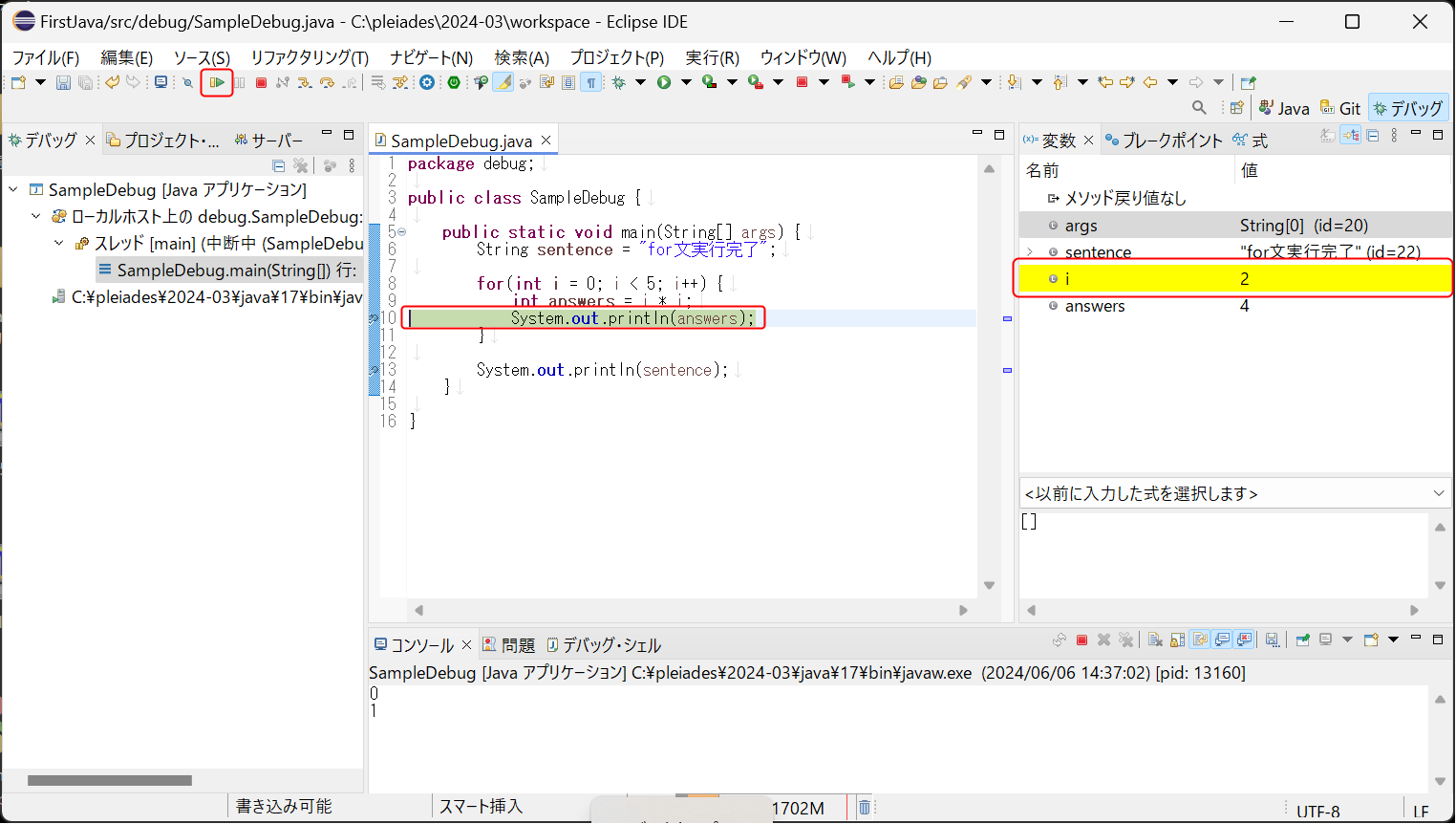Screen dimensions: 1456x824
Task: Step Over the current line
Action: tap(327, 82)
